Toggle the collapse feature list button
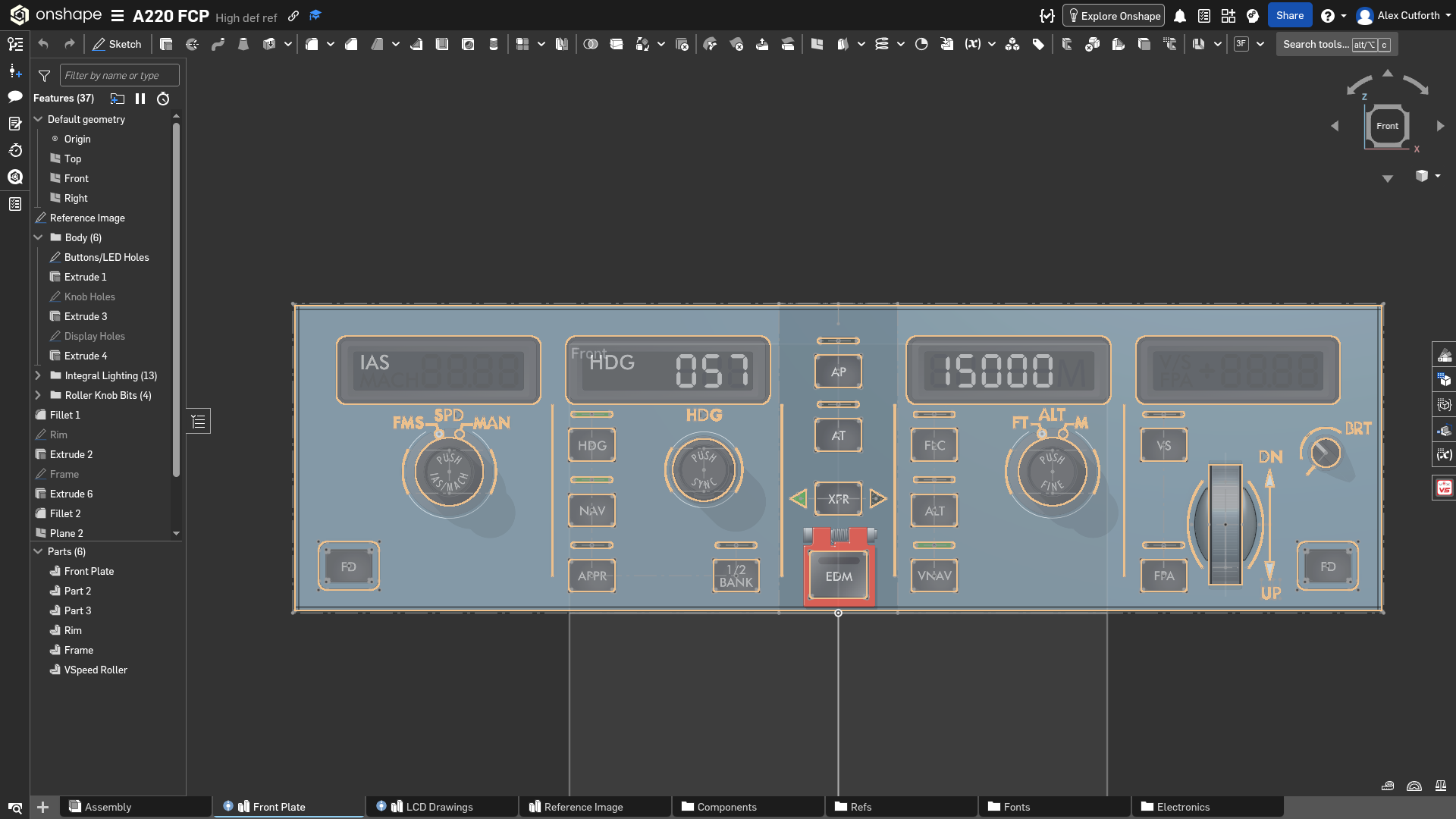The height and width of the screenshot is (819, 1456). (x=199, y=422)
